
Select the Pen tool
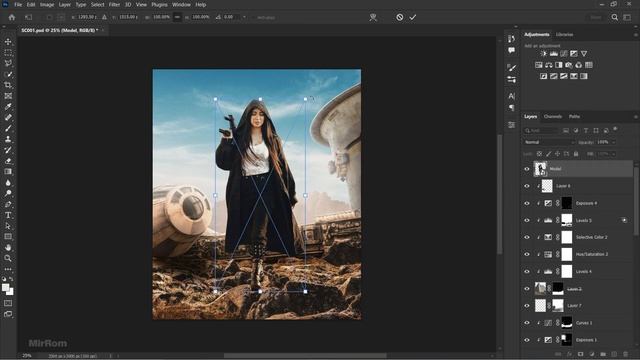point(8,204)
